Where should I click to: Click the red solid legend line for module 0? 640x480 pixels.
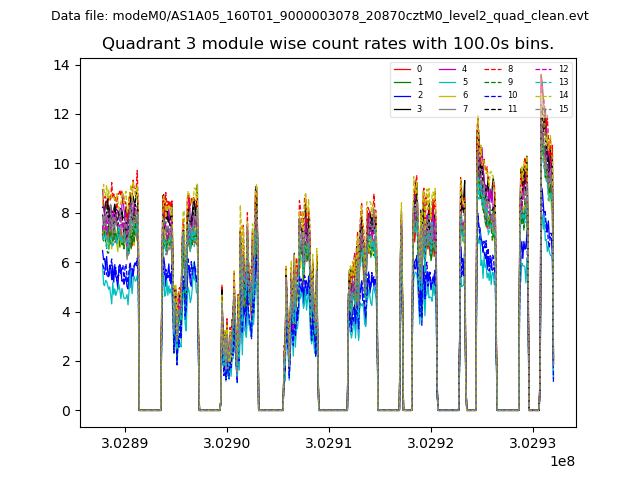click(x=402, y=69)
